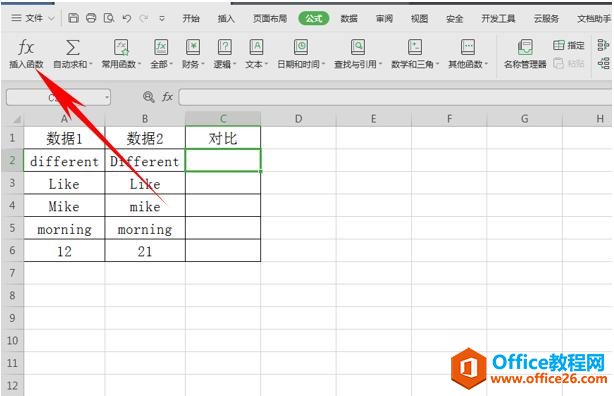Click the Redo arrow icon
Image resolution: width=614 pixels, height=396 pixels.
(x=144, y=18)
